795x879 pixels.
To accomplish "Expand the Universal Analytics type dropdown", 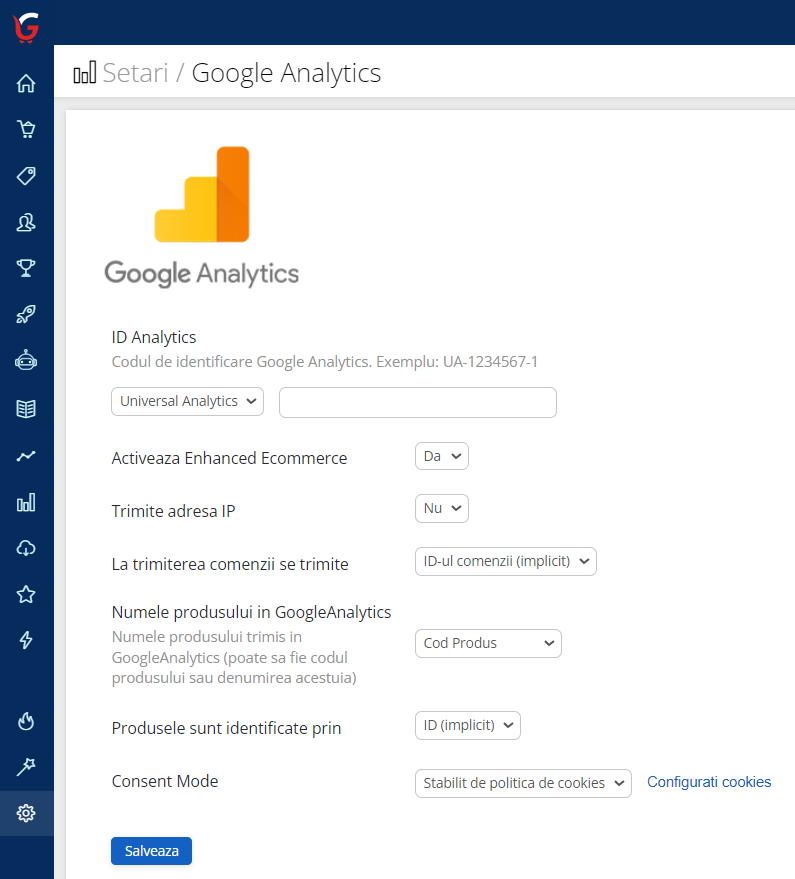I will (187, 402).
